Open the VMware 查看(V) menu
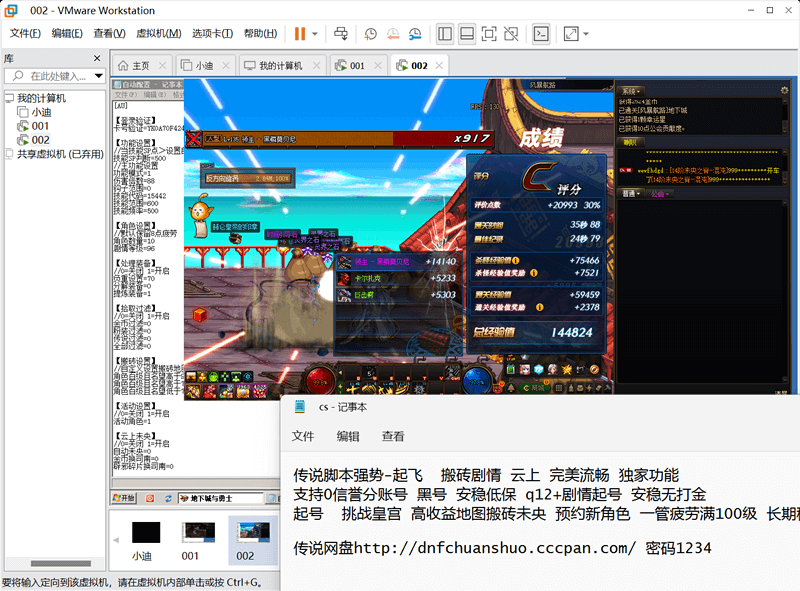 109,34
